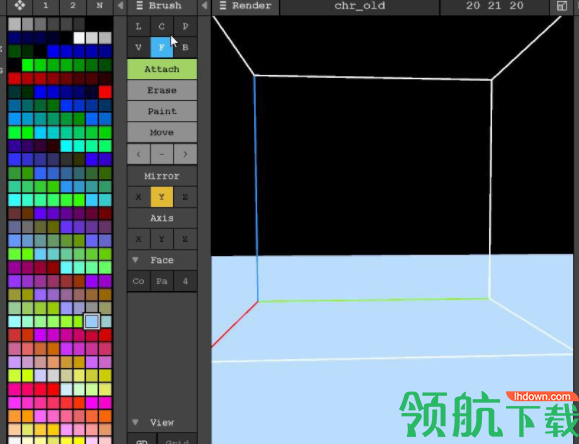579x444 pixels.
Task: Pick the bright red swatch beside dark blues
Action: click(105, 92)
